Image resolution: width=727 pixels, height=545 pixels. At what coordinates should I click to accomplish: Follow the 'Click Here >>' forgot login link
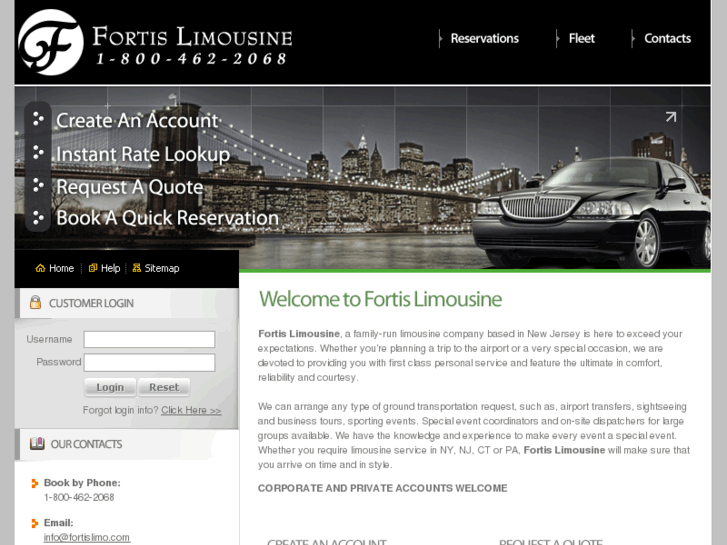[x=191, y=410]
